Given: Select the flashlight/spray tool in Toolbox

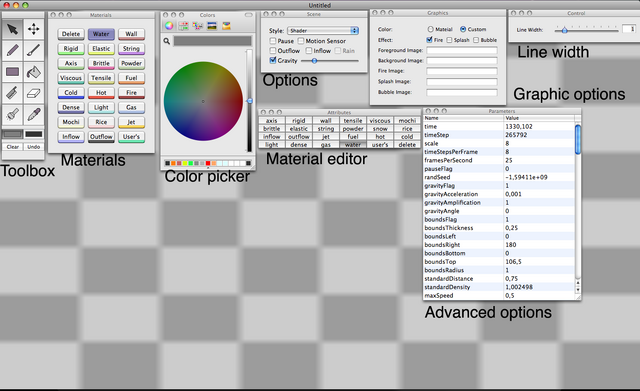Looking at the screenshot, I should click(x=12, y=115).
